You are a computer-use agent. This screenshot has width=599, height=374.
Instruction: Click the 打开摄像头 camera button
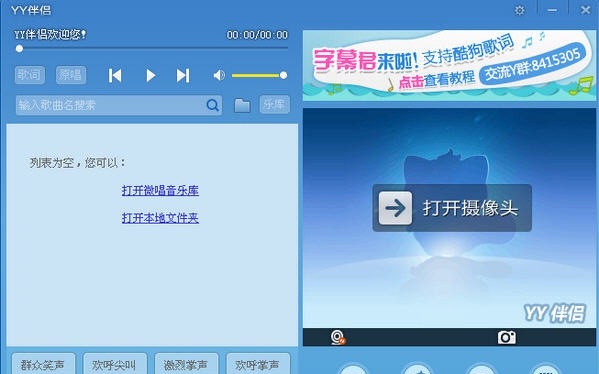[452, 208]
